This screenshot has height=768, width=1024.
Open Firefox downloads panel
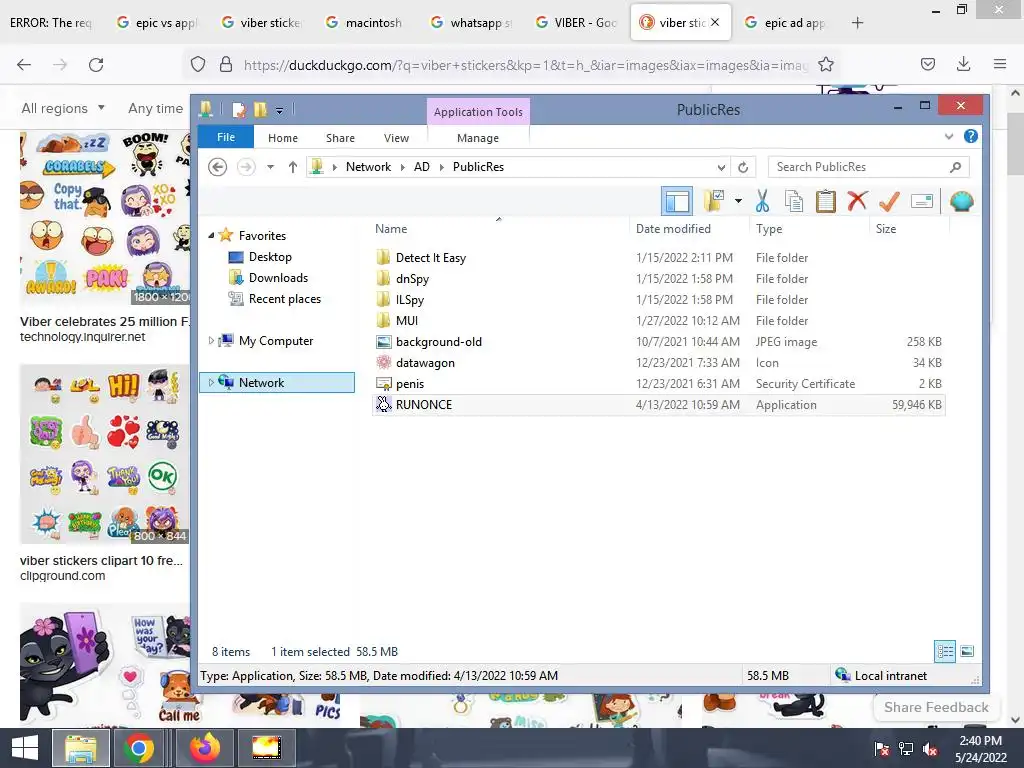(x=963, y=63)
